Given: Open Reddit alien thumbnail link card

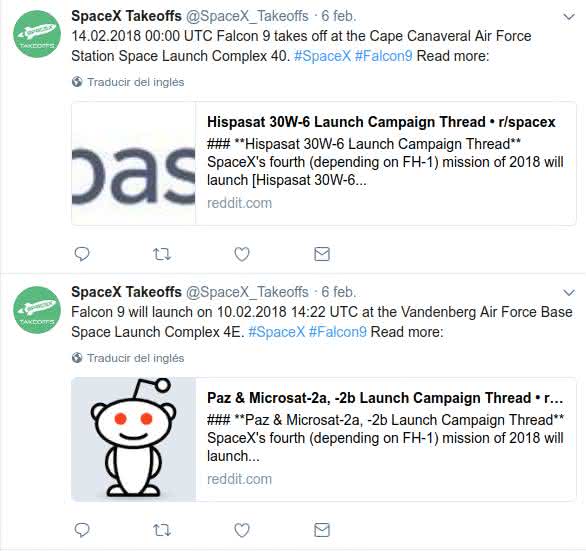Looking at the screenshot, I should [x=133, y=439].
